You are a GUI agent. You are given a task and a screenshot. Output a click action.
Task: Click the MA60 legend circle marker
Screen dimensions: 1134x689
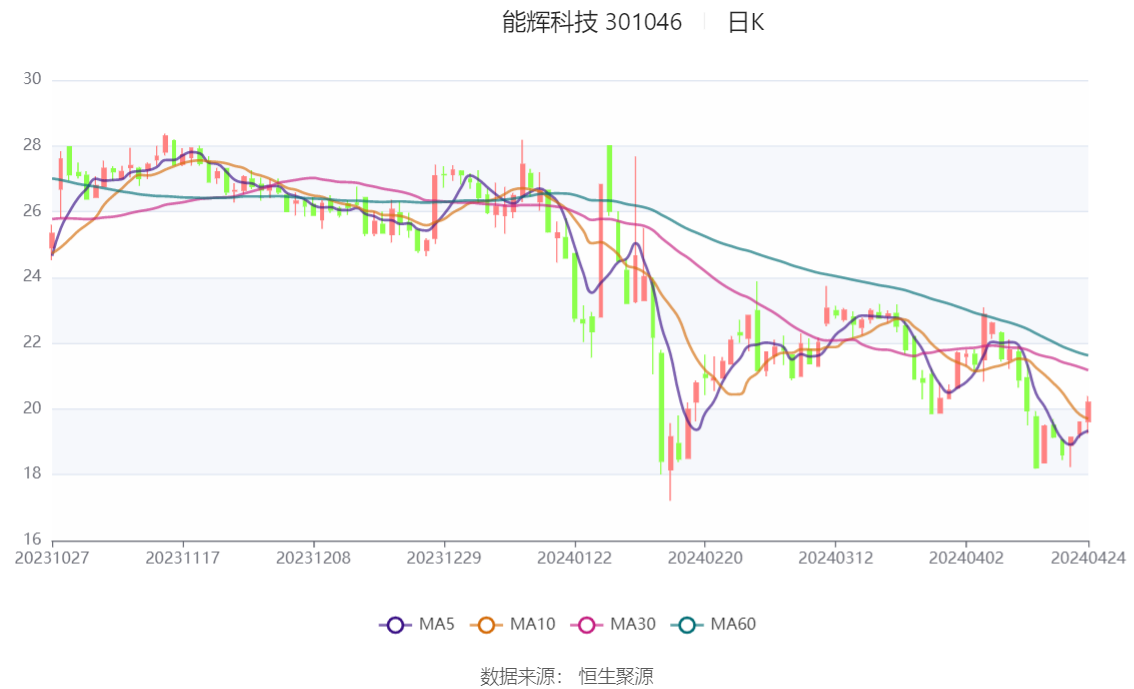tap(689, 625)
